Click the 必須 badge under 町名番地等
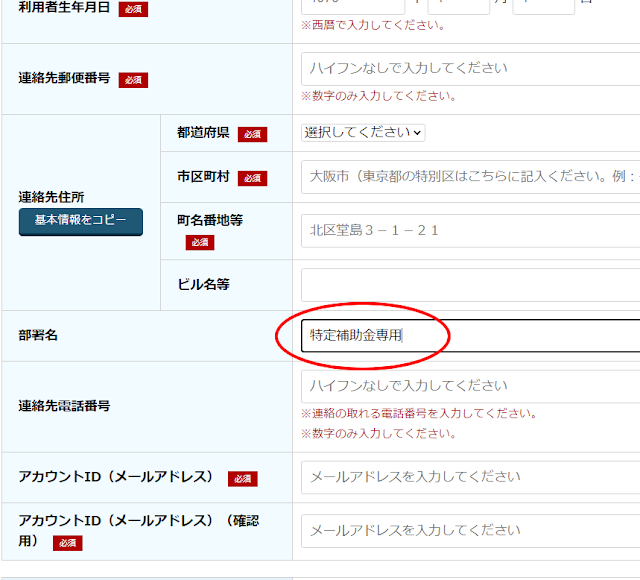 coord(200,242)
